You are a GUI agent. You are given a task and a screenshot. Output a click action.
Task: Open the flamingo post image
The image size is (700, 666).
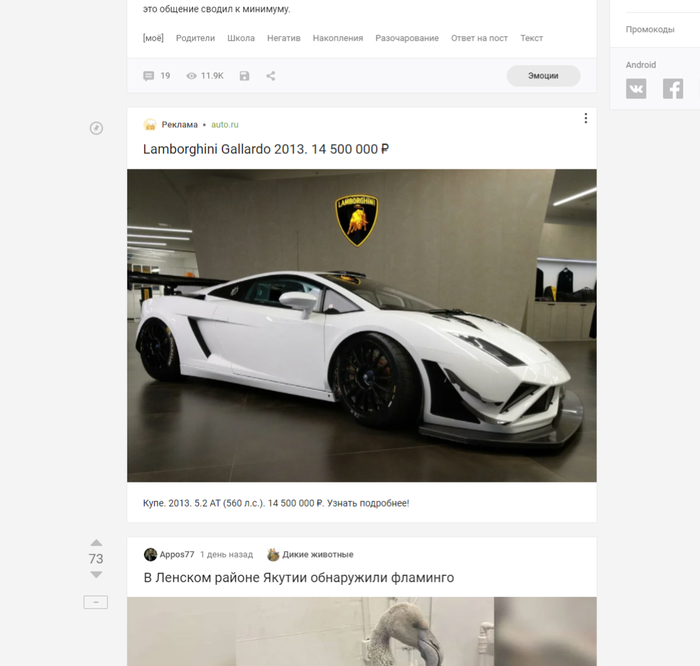pyautogui.click(x=362, y=631)
